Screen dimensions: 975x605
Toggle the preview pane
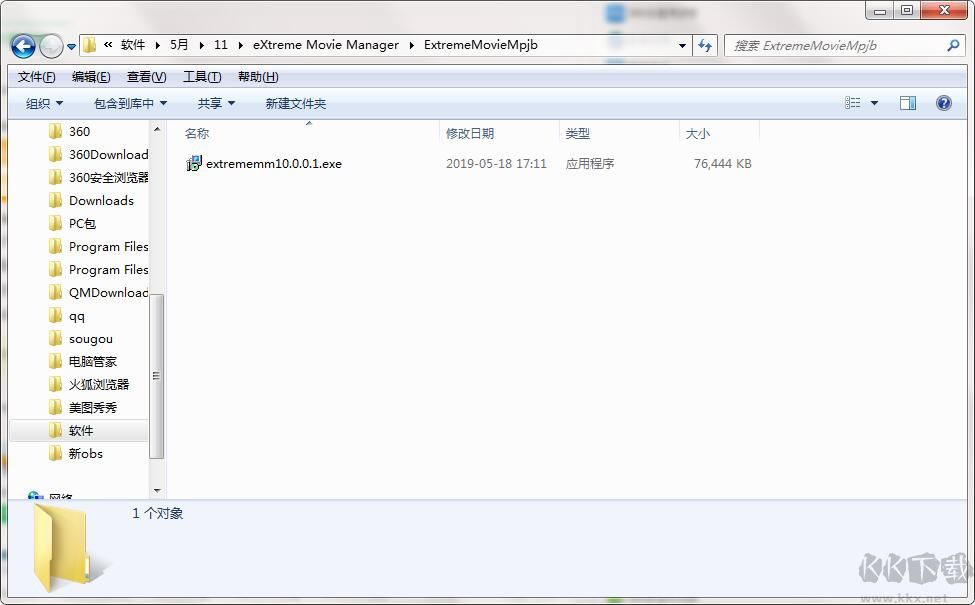pyautogui.click(x=908, y=103)
